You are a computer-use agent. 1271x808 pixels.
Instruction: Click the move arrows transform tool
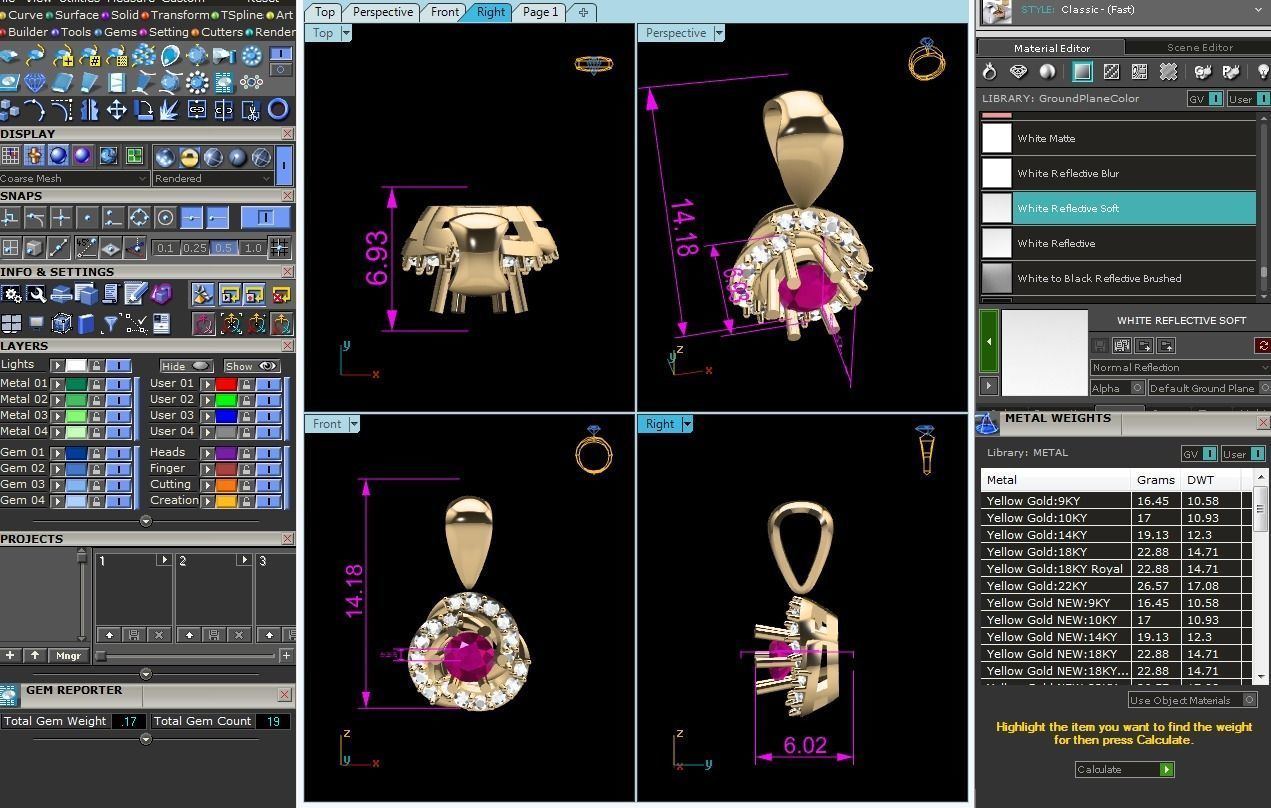116,109
